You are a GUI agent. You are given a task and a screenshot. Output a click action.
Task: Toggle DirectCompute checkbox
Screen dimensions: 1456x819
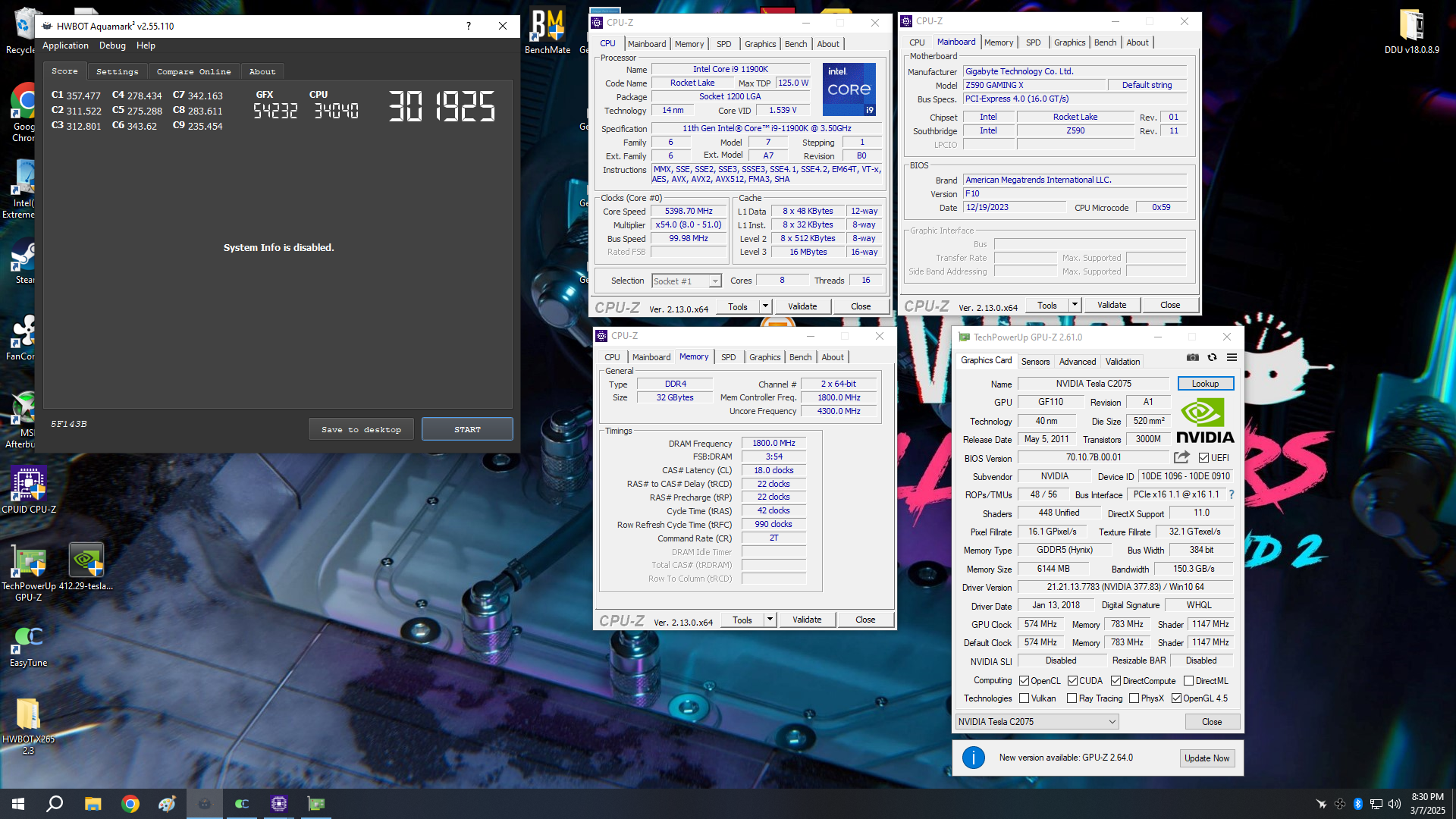(1116, 681)
